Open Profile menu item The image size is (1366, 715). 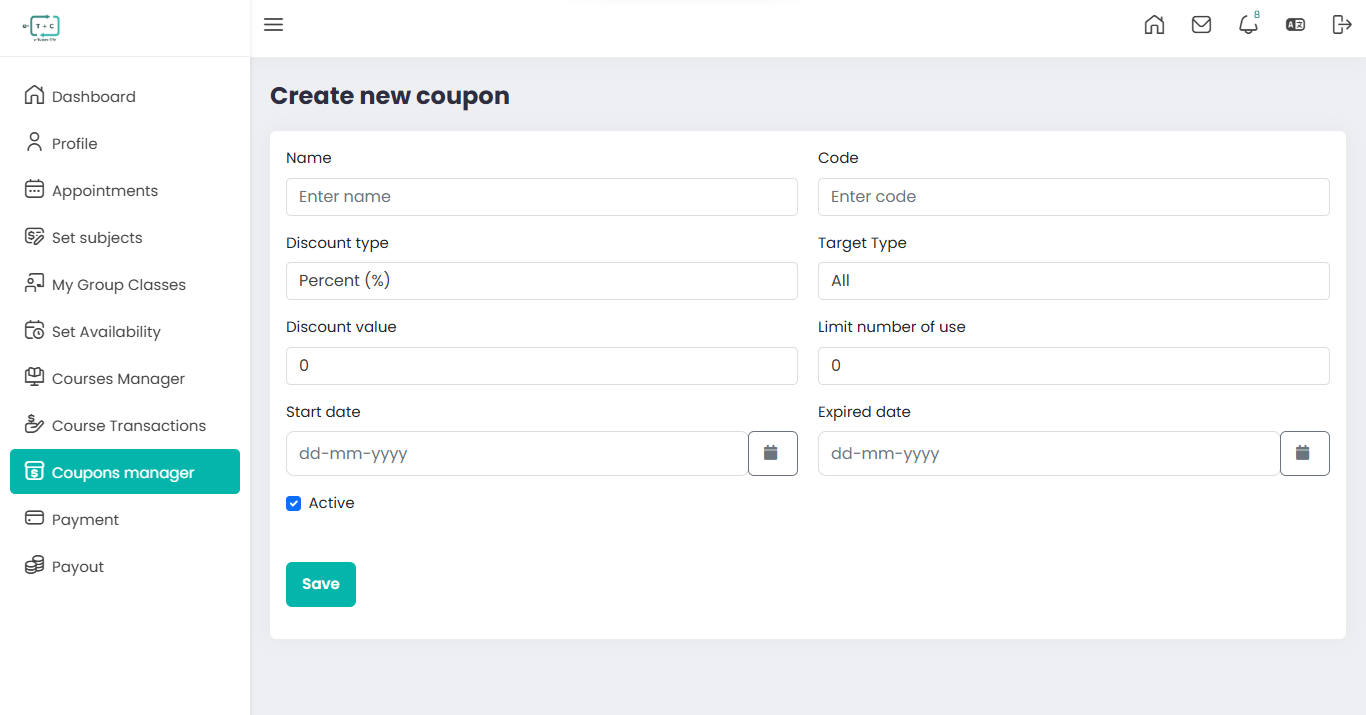click(125, 143)
